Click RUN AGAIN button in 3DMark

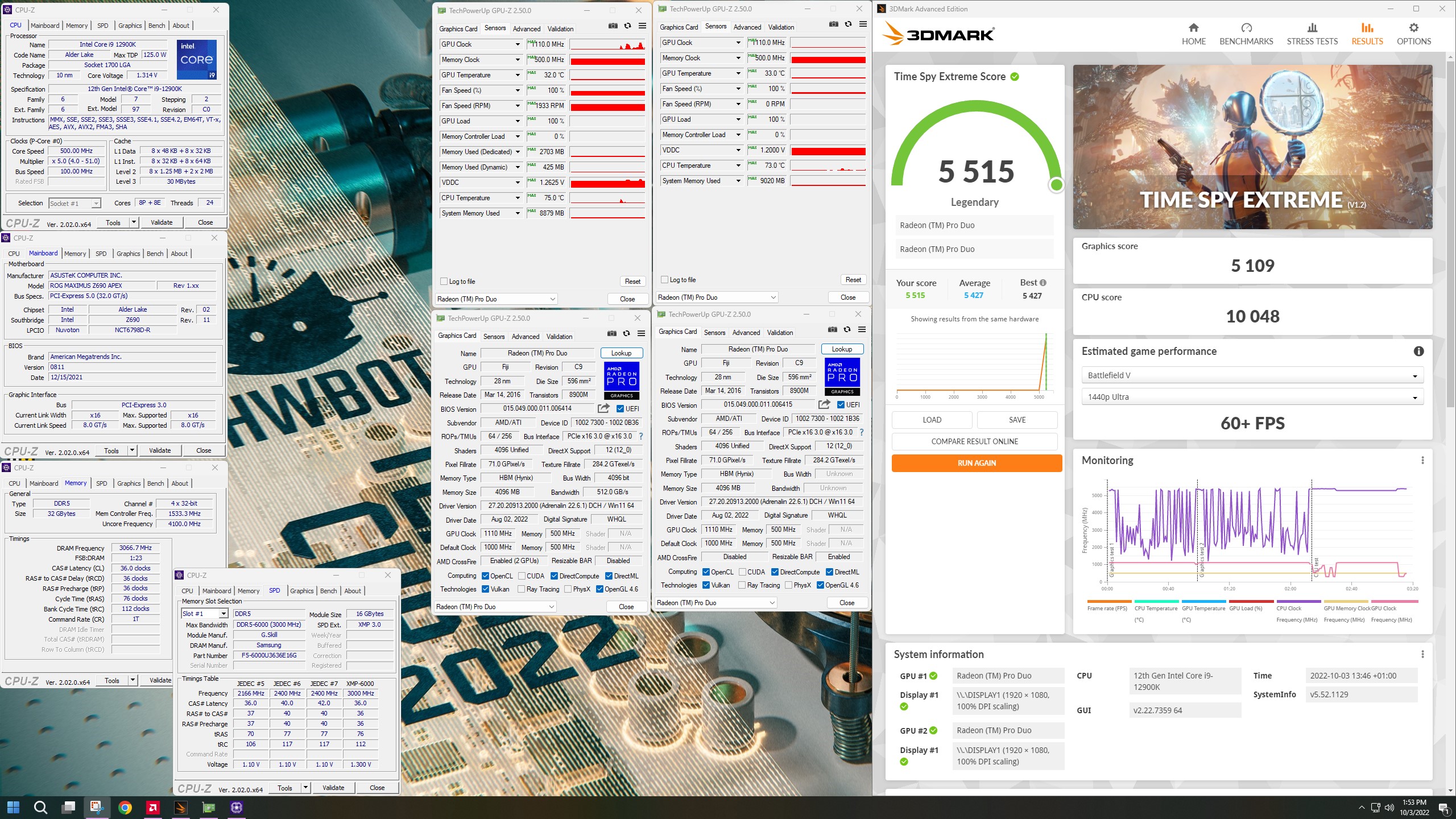977,463
